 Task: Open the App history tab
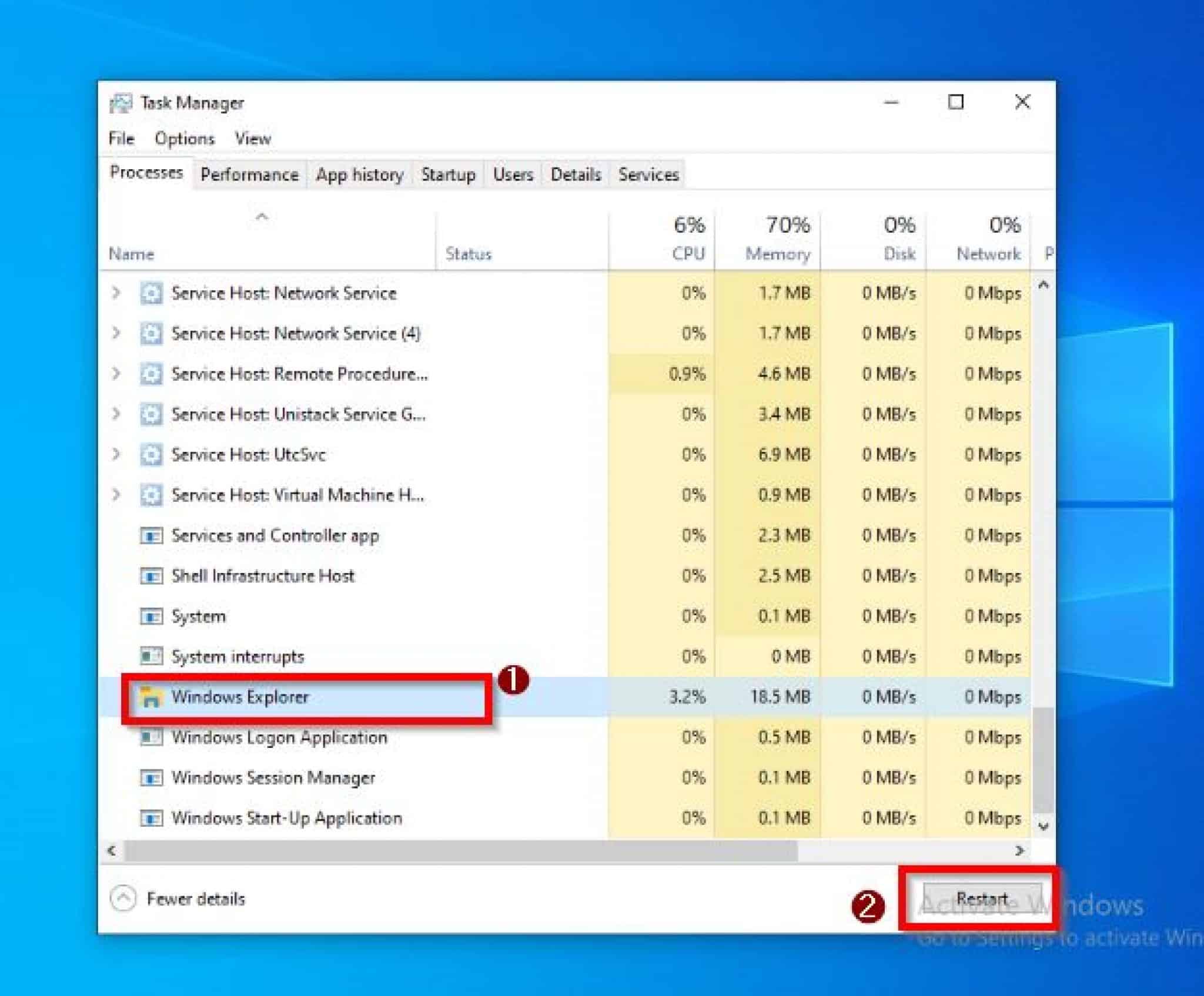359,175
